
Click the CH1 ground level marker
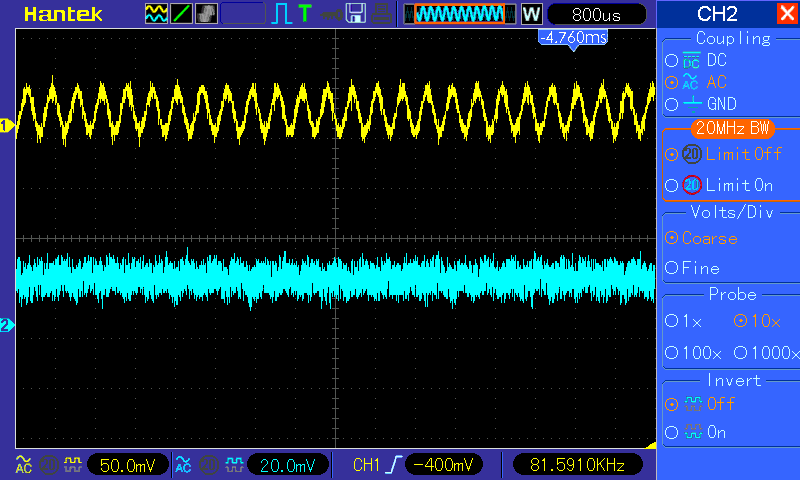pyautogui.click(x=7, y=125)
